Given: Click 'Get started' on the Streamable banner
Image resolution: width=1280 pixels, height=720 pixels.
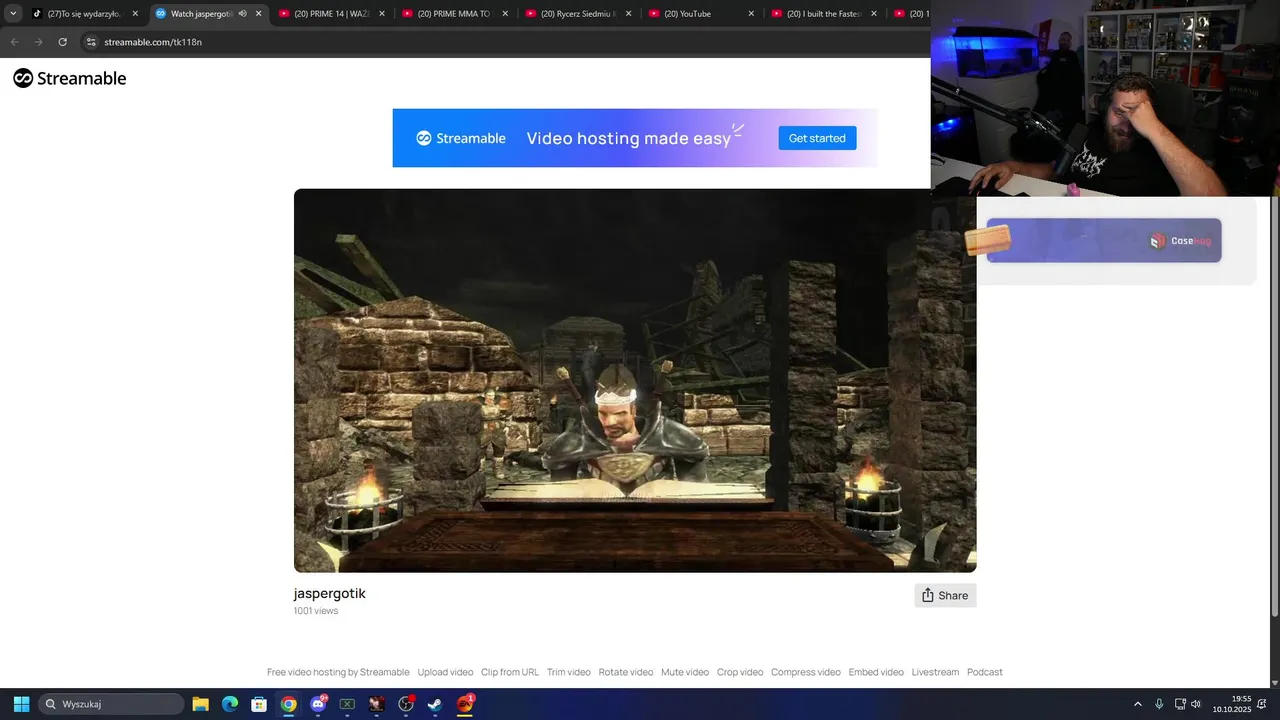Looking at the screenshot, I should [x=817, y=138].
